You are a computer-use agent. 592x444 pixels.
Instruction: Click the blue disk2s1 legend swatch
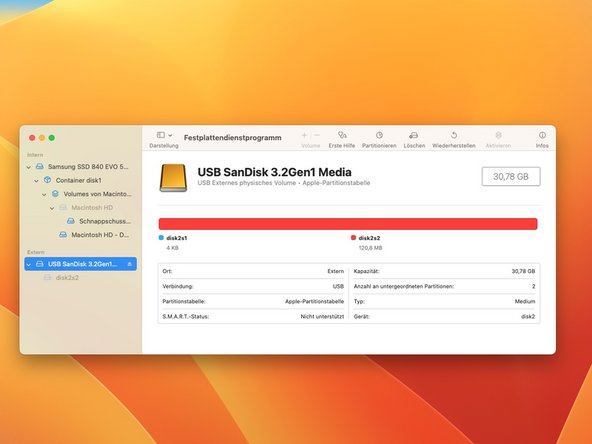(161, 237)
